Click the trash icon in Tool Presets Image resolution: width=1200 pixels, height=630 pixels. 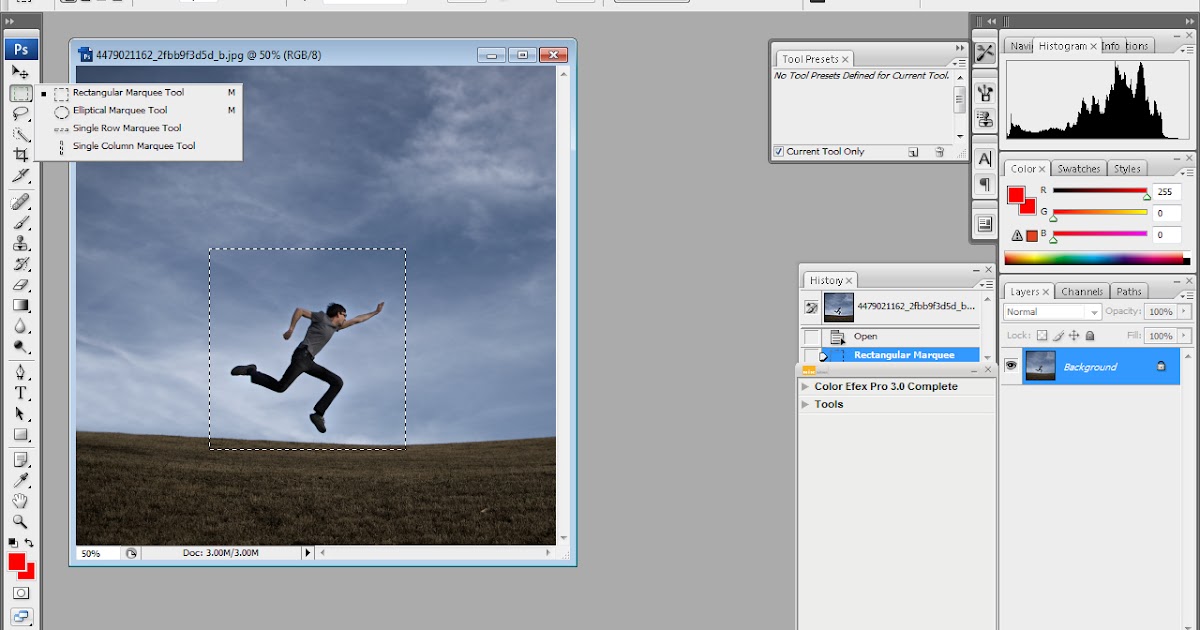[939, 152]
